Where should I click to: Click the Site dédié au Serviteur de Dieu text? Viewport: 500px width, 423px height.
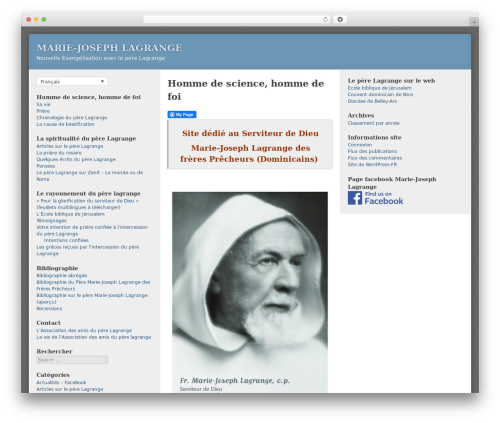tap(250, 133)
